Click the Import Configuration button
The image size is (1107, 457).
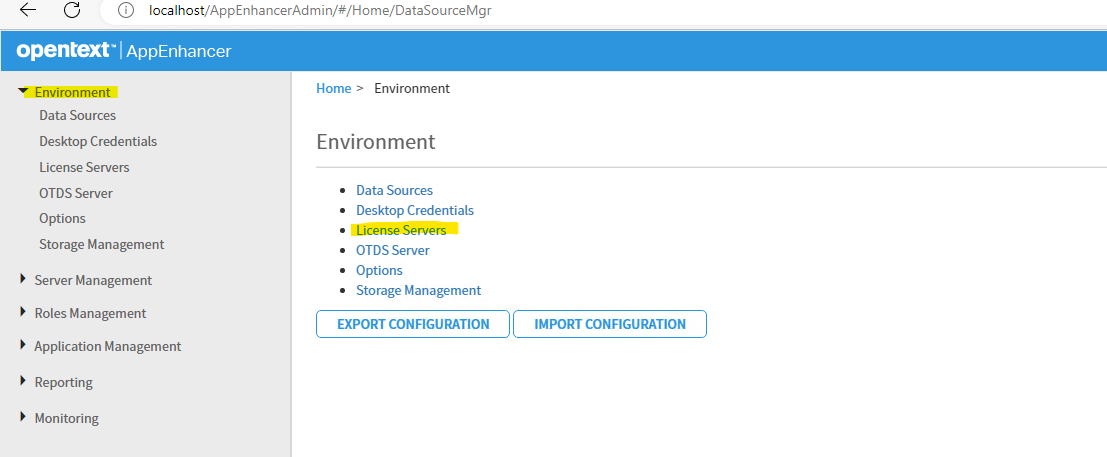(x=610, y=324)
